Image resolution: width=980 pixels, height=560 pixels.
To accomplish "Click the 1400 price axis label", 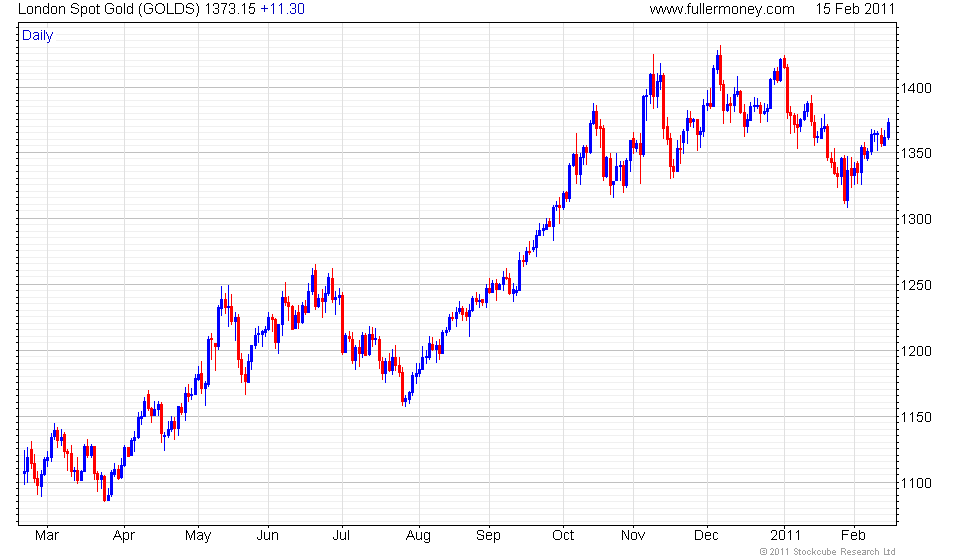I will point(916,88).
